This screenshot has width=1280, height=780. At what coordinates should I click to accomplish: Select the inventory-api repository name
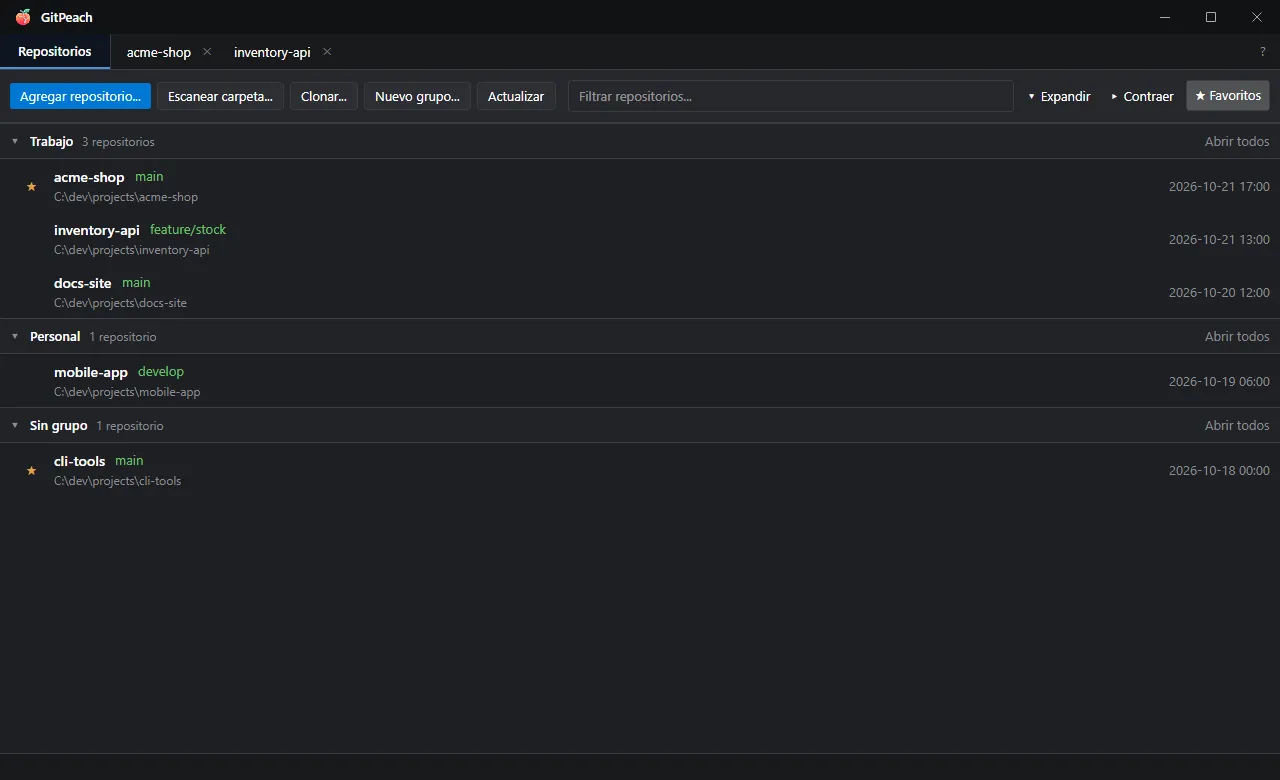tap(97, 230)
